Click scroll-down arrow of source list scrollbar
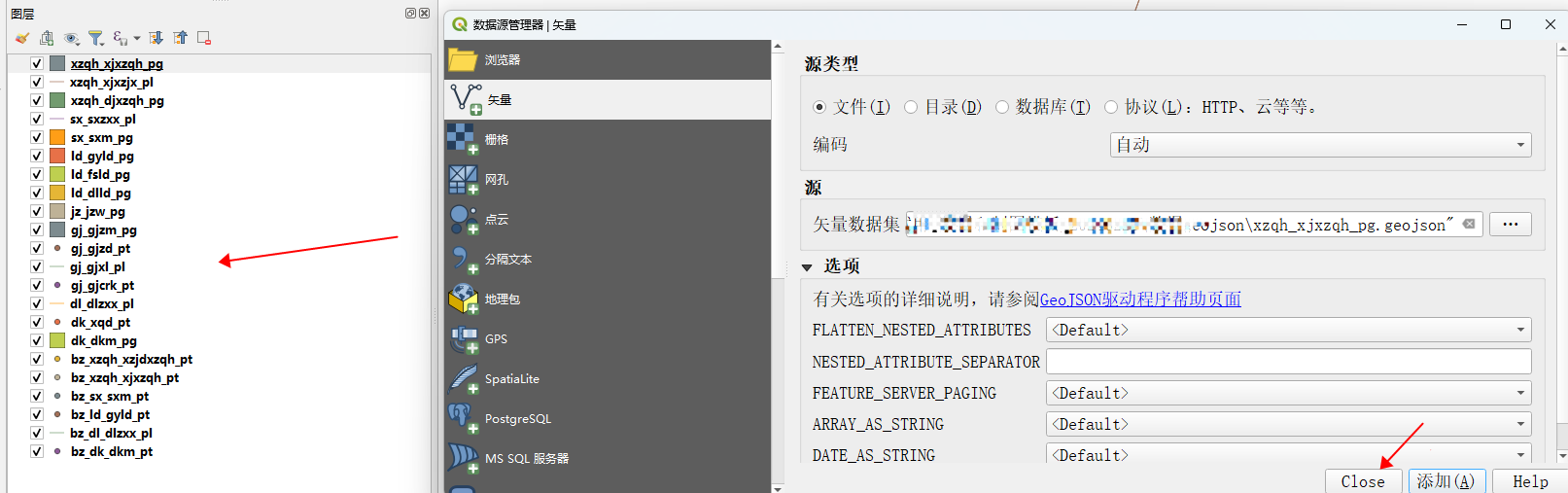The width and height of the screenshot is (1568, 493). pyautogui.click(x=777, y=487)
